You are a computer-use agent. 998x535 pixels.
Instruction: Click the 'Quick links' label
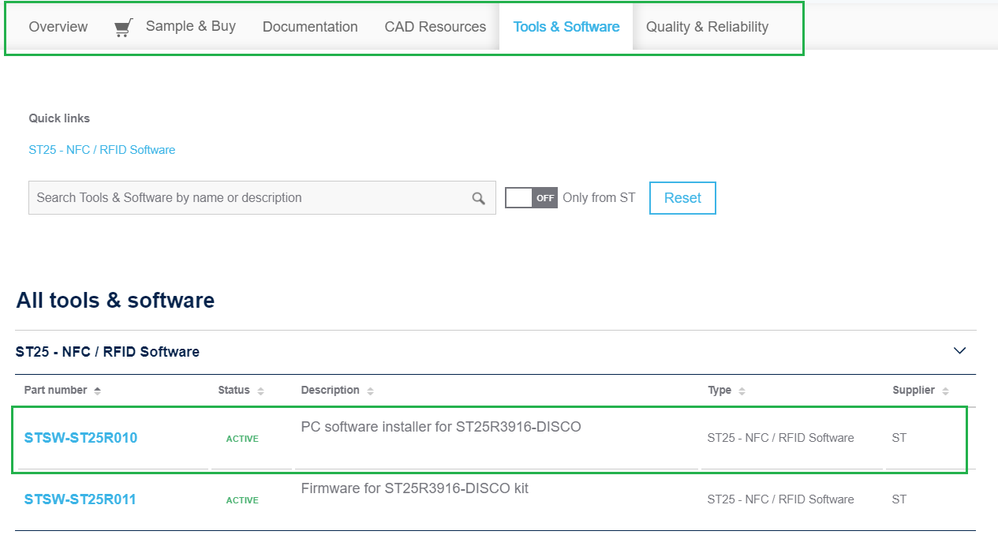pyautogui.click(x=59, y=118)
